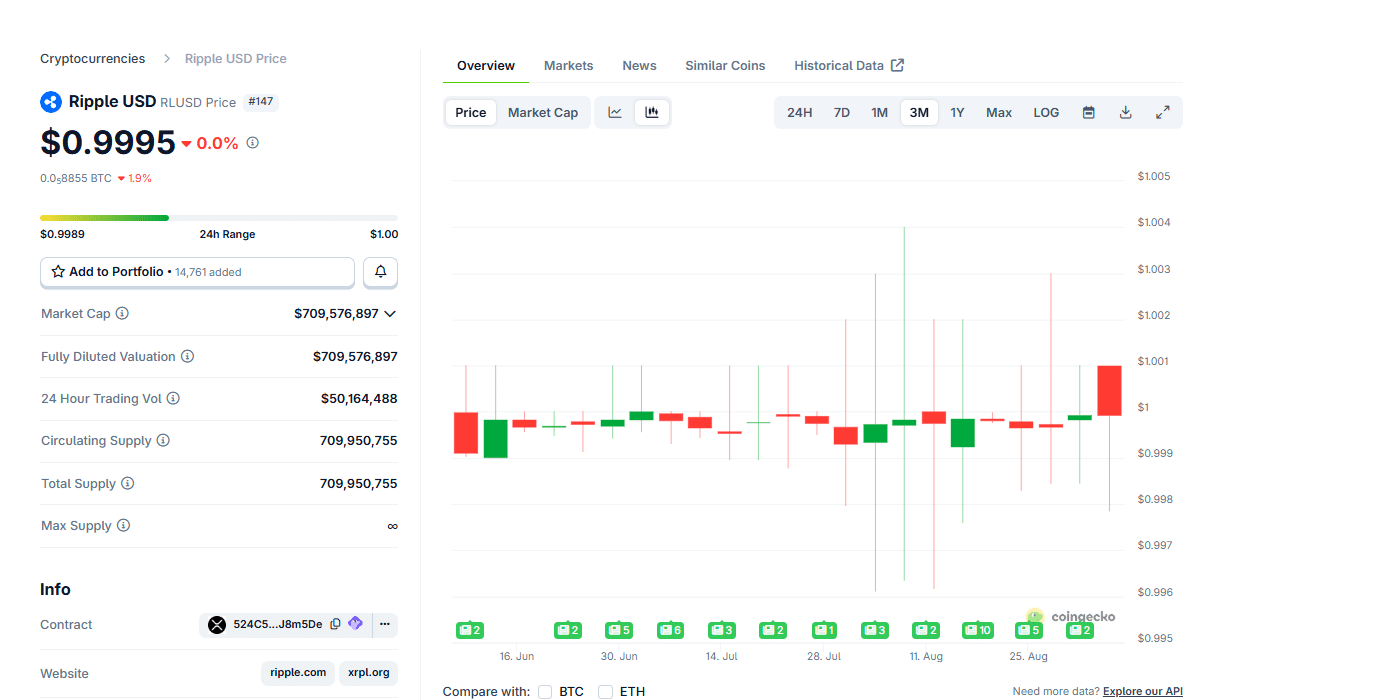Click the market cap value $709,576,897

(336, 314)
